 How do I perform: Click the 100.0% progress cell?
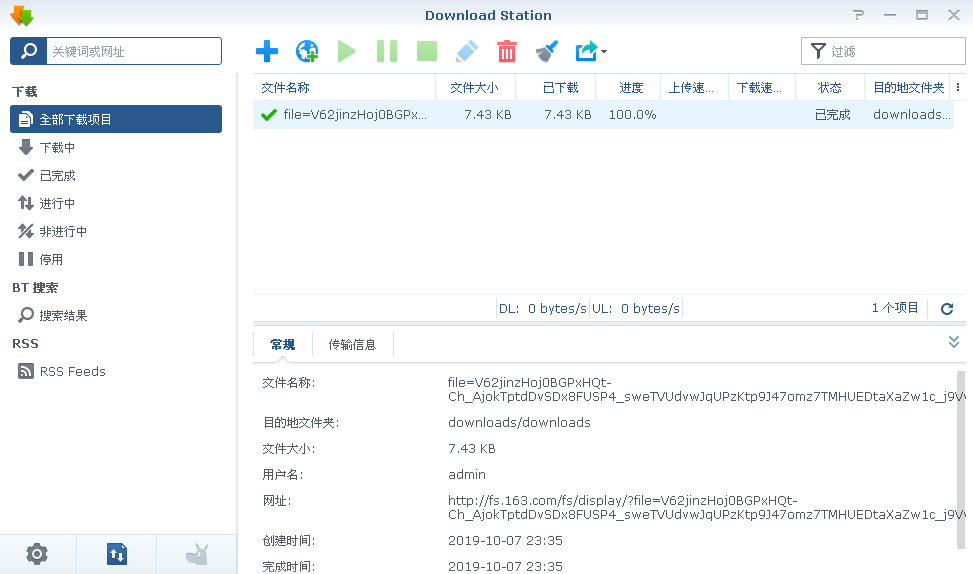[x=632, y=115]
